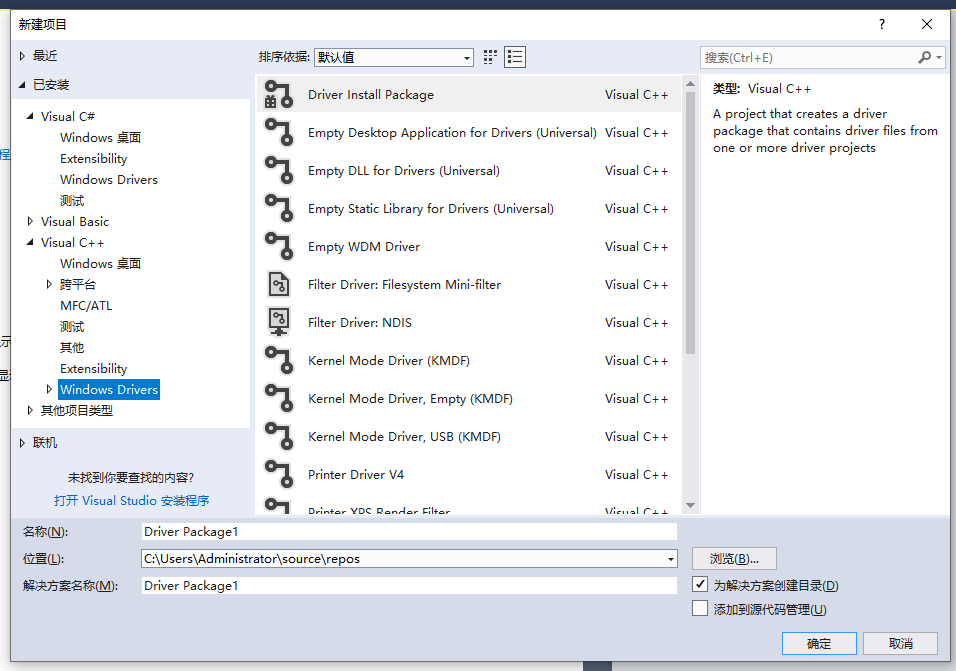This screenshot has width=956, height=671.
Task: Click the Empty Static Library for Drivers icon
Action: tap(279, 208)
